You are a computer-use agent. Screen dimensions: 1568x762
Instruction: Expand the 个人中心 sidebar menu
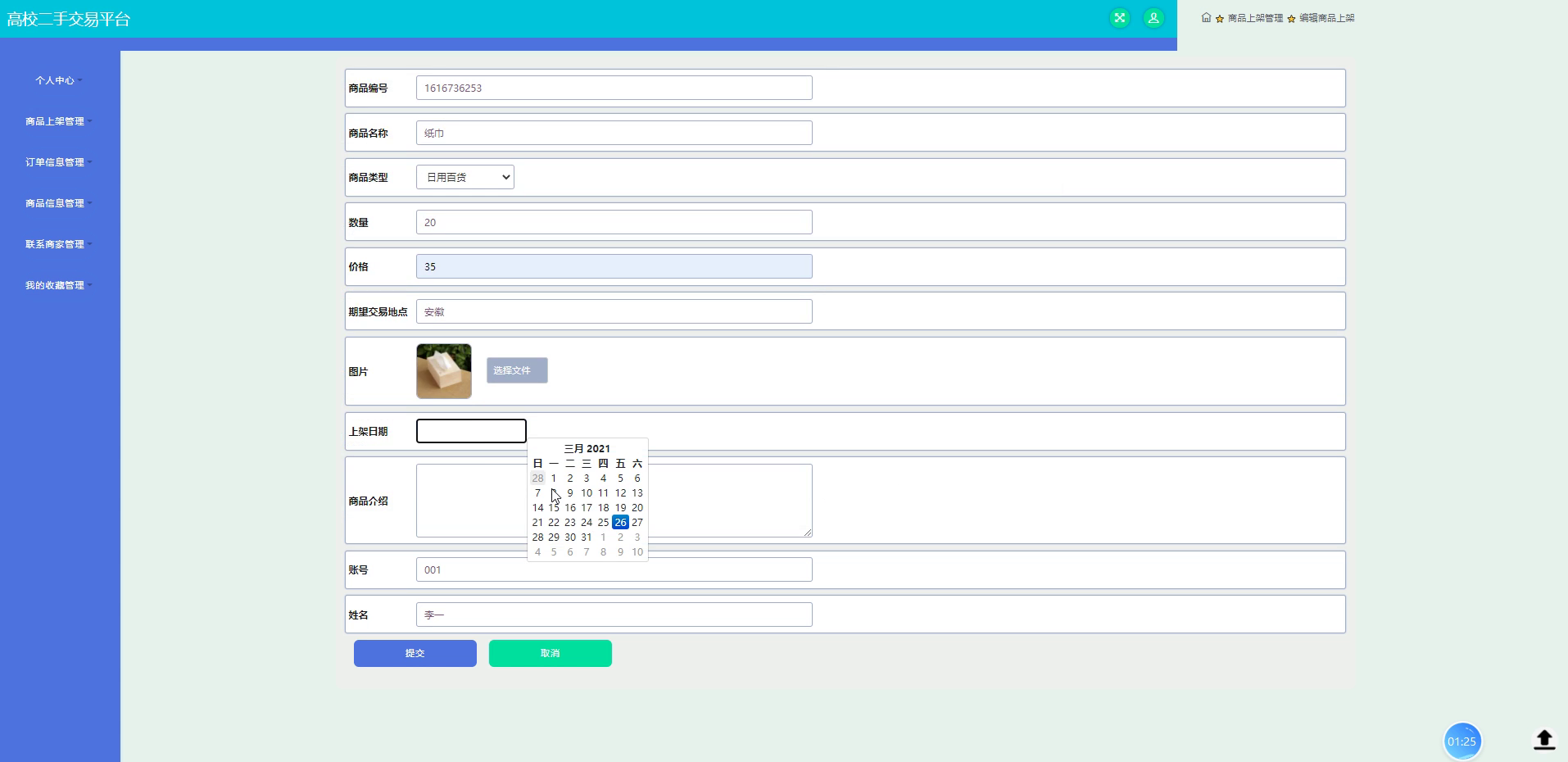[60, 80]
